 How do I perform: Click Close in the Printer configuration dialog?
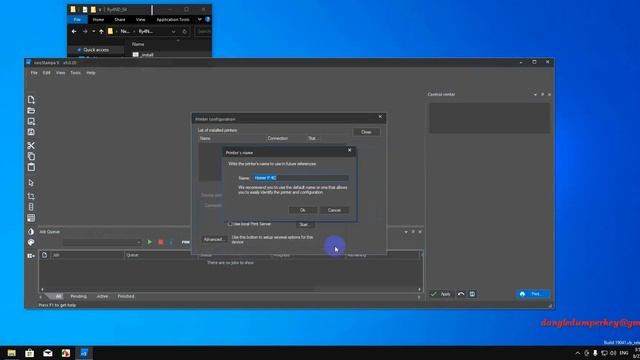coord(366,132)
